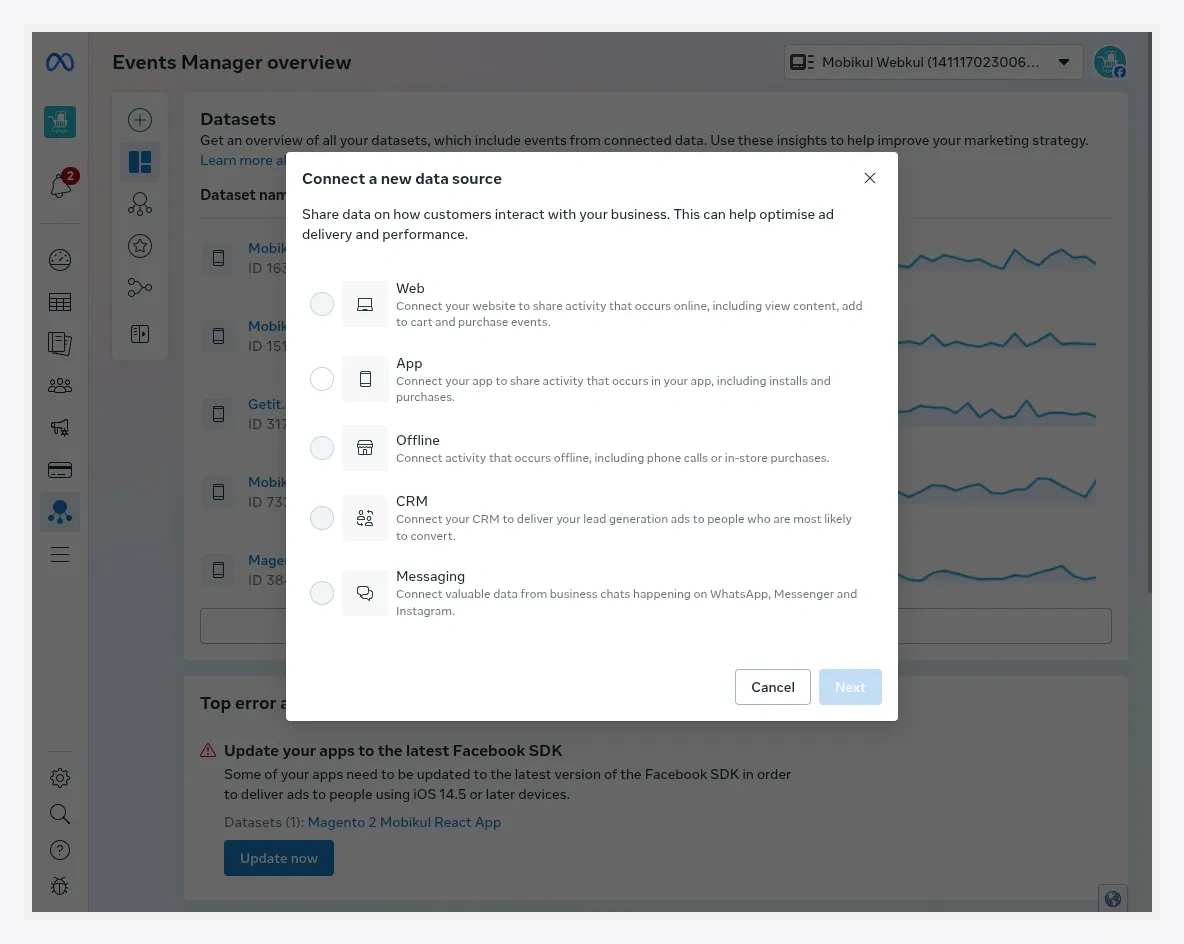Image resolution: width=1184 pixels, height=944 pixels.
Task: Click the Web laptop icon
Action: coord(365,304)
